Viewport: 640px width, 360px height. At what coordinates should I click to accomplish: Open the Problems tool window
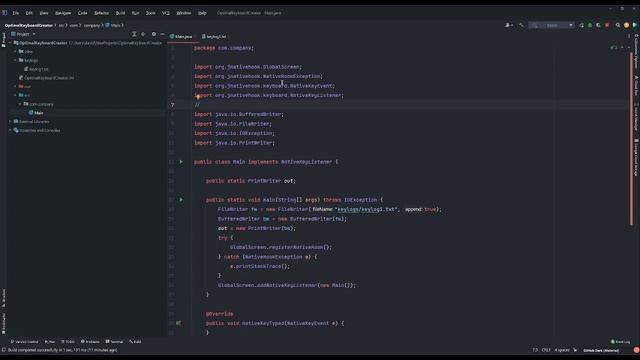90,342
